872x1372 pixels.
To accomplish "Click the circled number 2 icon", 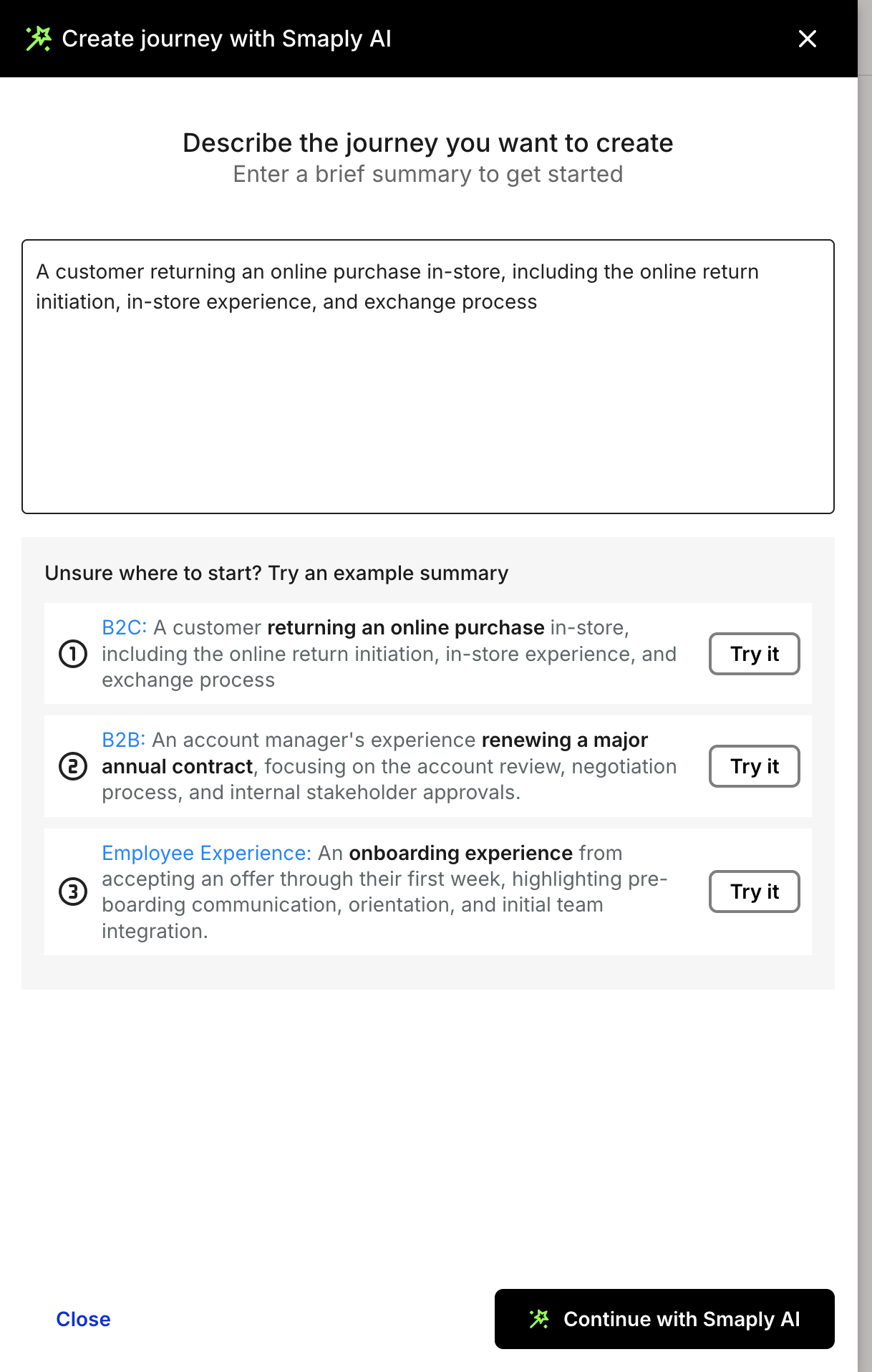I will [x=73, y=766].
